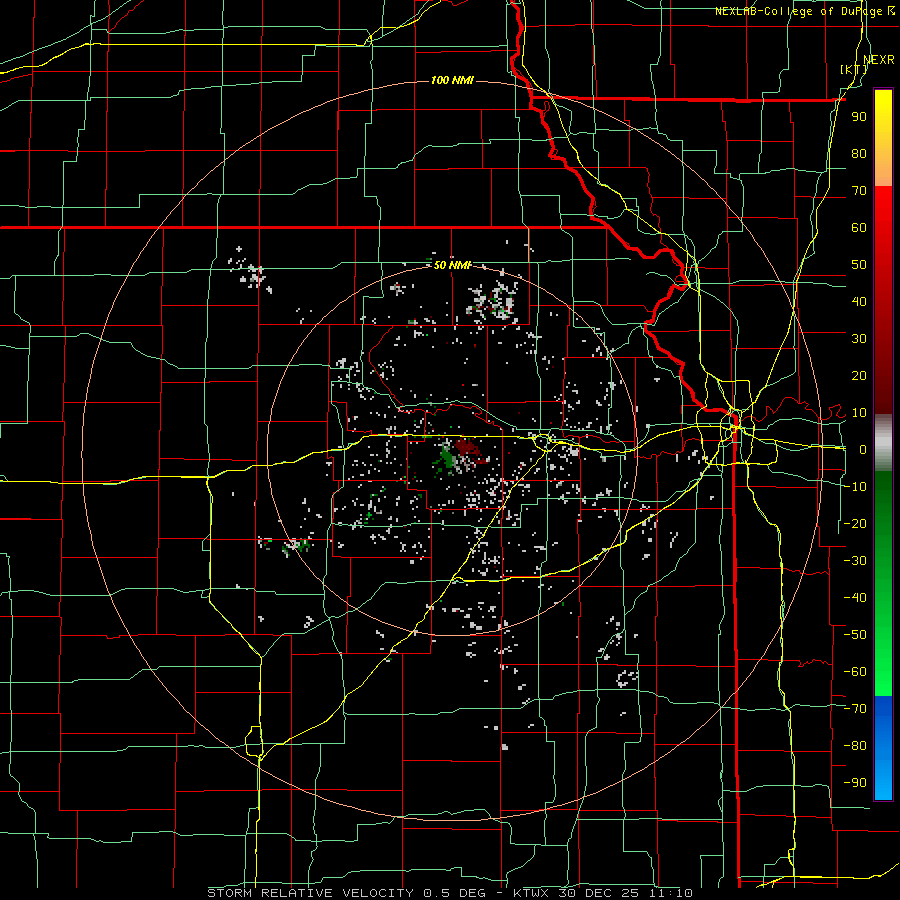This screenshot has height=900, width=900.
Task: Click the -70 value on velocity scale
Action: point(855,708)
